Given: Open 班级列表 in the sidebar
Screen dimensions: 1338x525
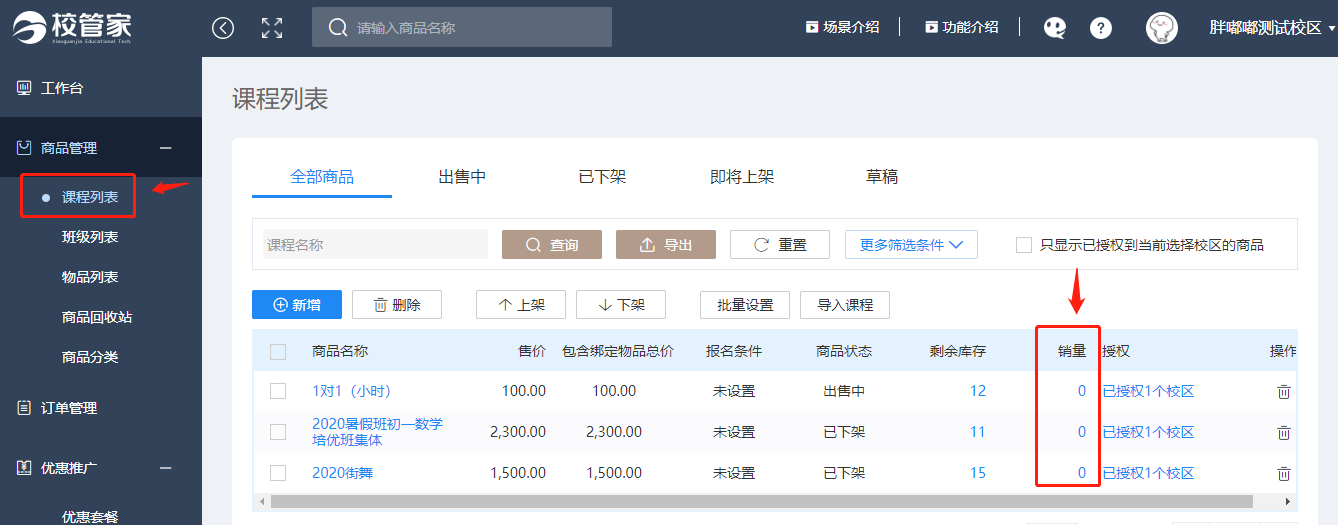Looking at the screenshot, I should (x=90, y=237).
